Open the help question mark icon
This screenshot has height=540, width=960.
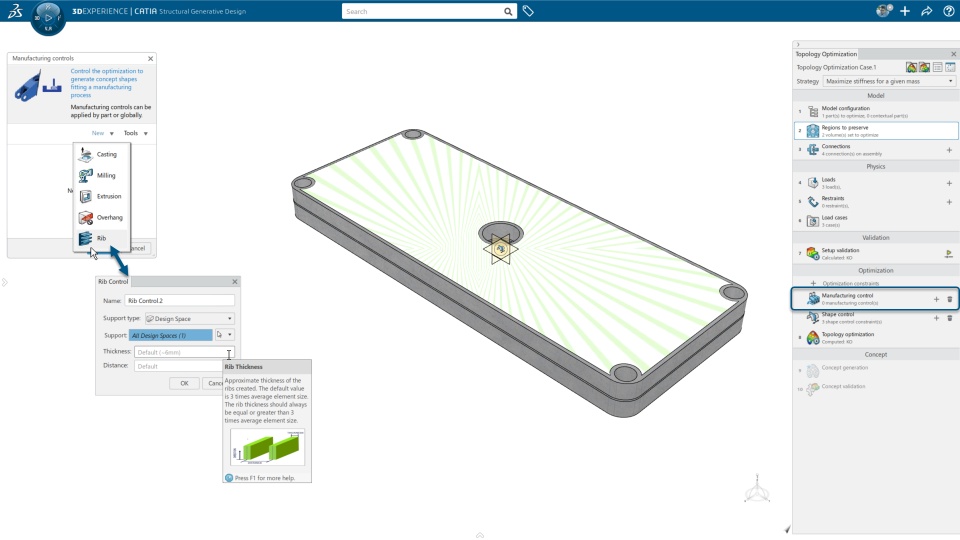coord(948,11)
